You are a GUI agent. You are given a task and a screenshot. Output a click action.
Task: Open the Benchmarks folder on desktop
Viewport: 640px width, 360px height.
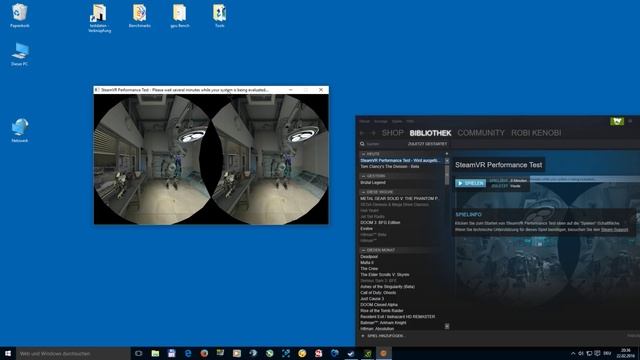139,16
